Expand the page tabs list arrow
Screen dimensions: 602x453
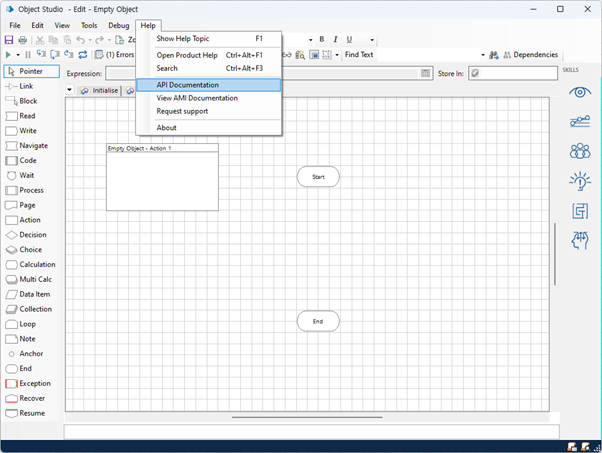[x=70, y=90]
